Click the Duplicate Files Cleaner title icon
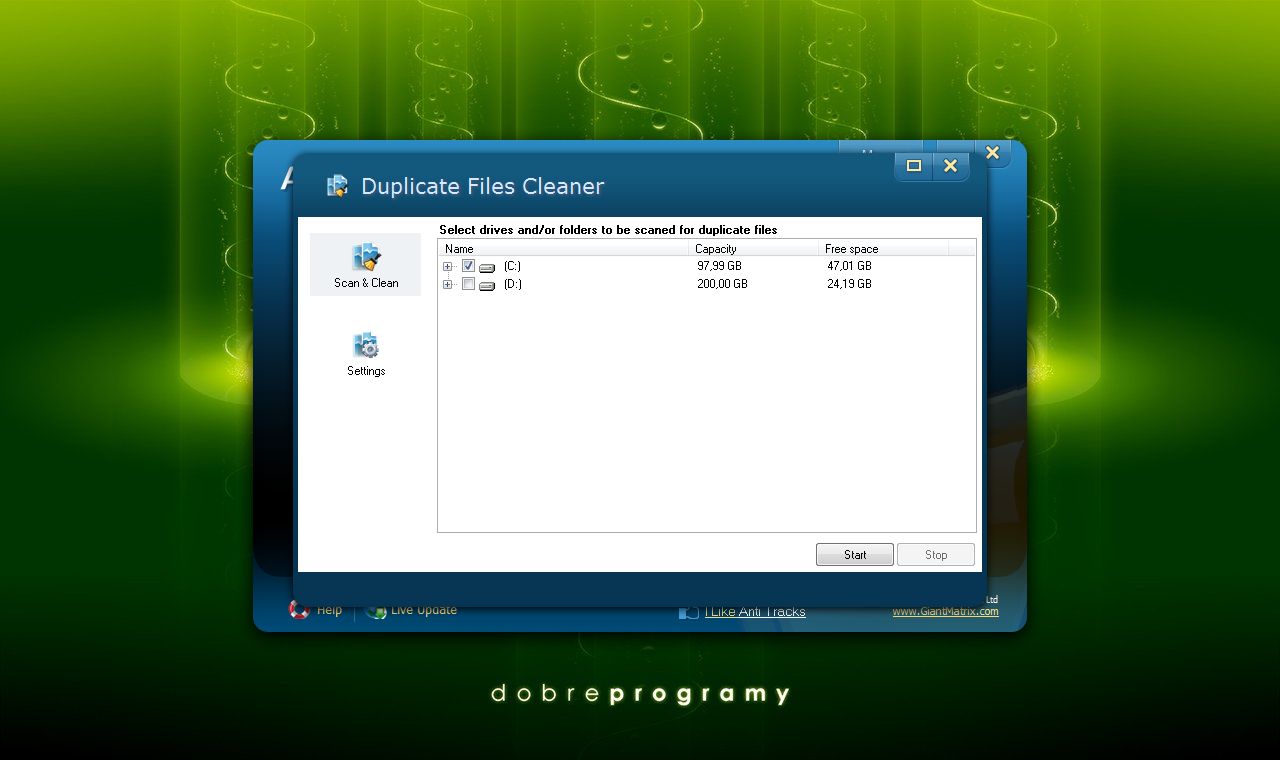This screenshot has height=760, width=1280. coord(338,186)
